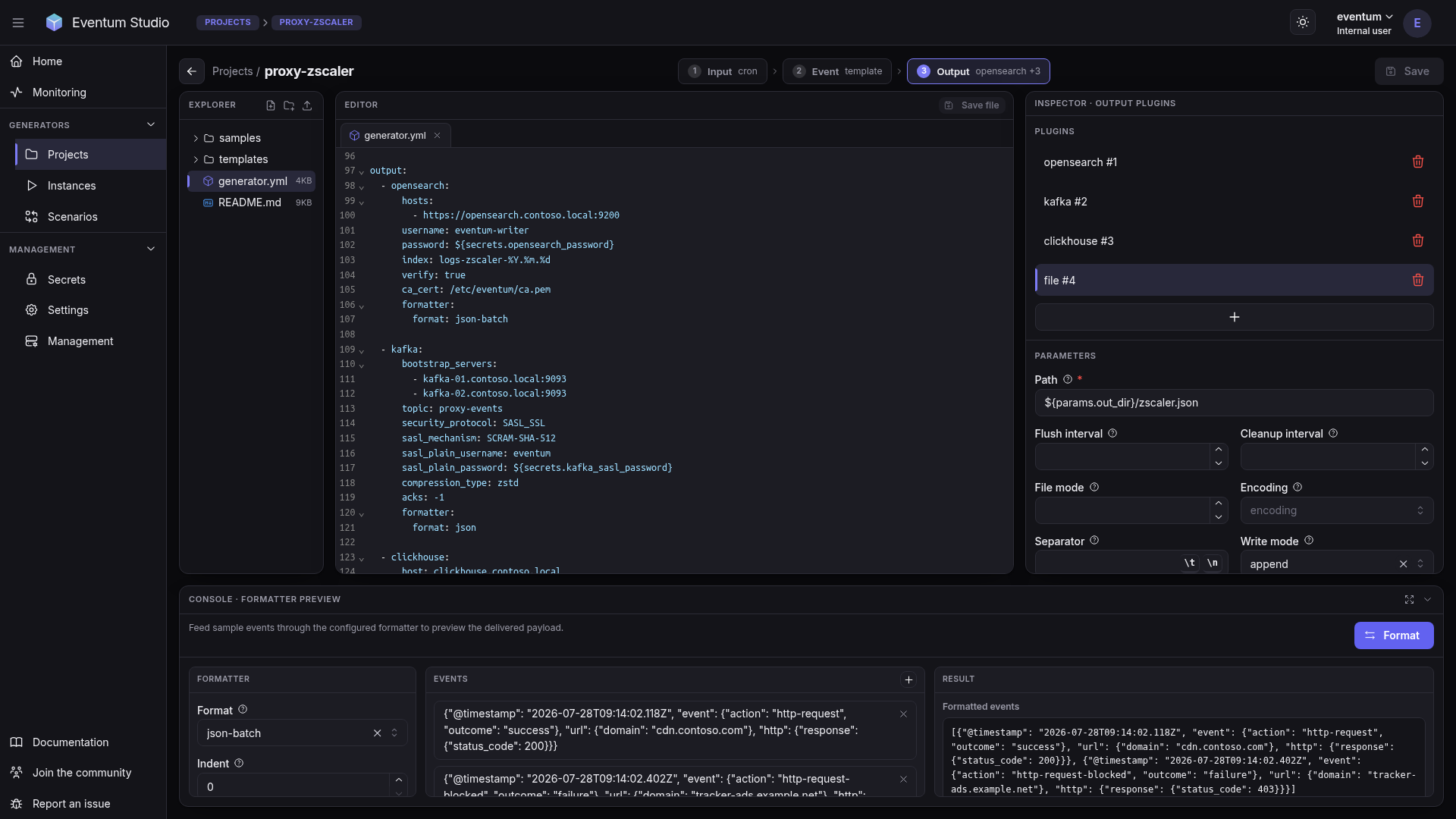Clear the append write mode
Image resolution: width=1456 pixels, height=819 pixels.
tap(1403, 564)
